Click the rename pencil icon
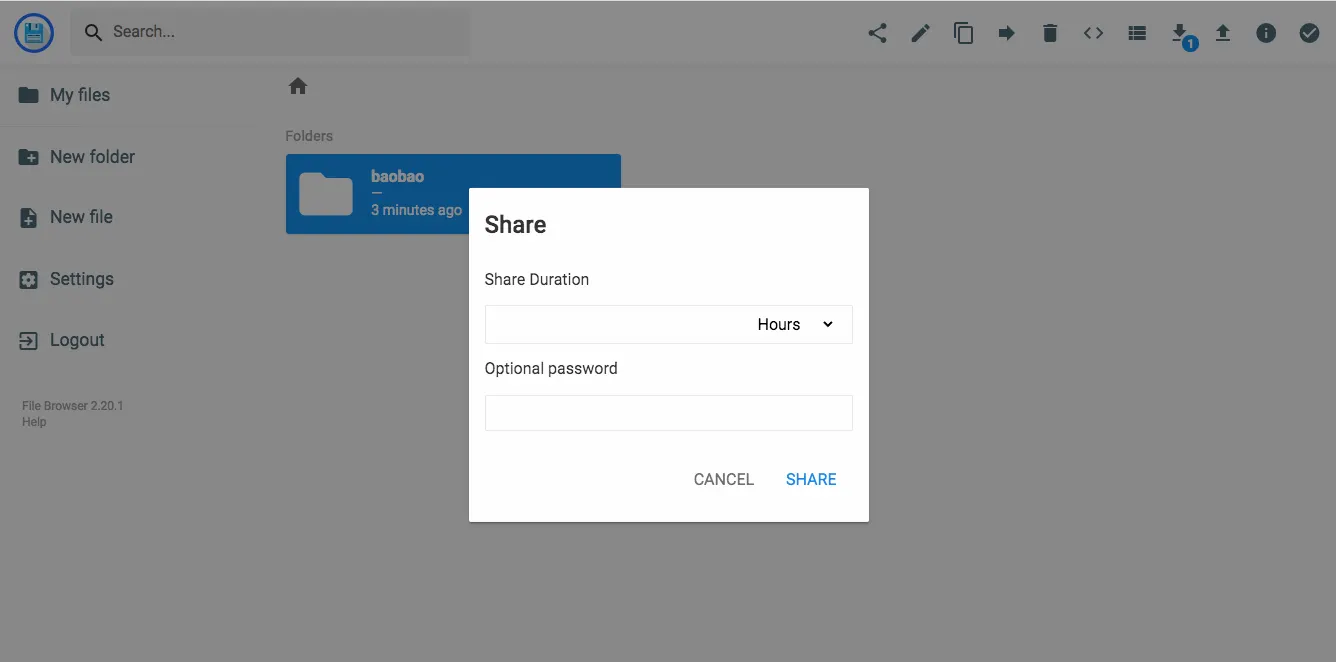1336x662 pixels. tap(920, 33)
